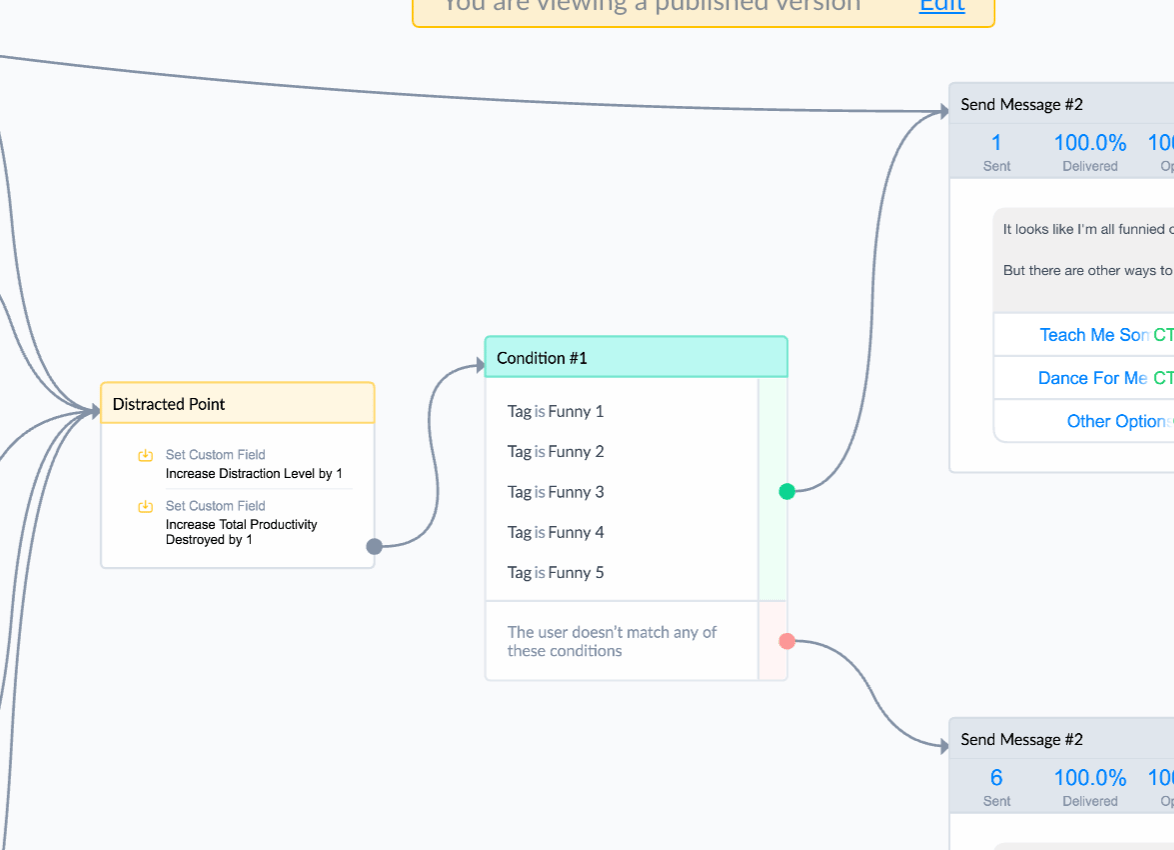The image size is (1174, 850).
Task: Click 'The user doesn't match any' fallback text
Action: tap(612, 641)
